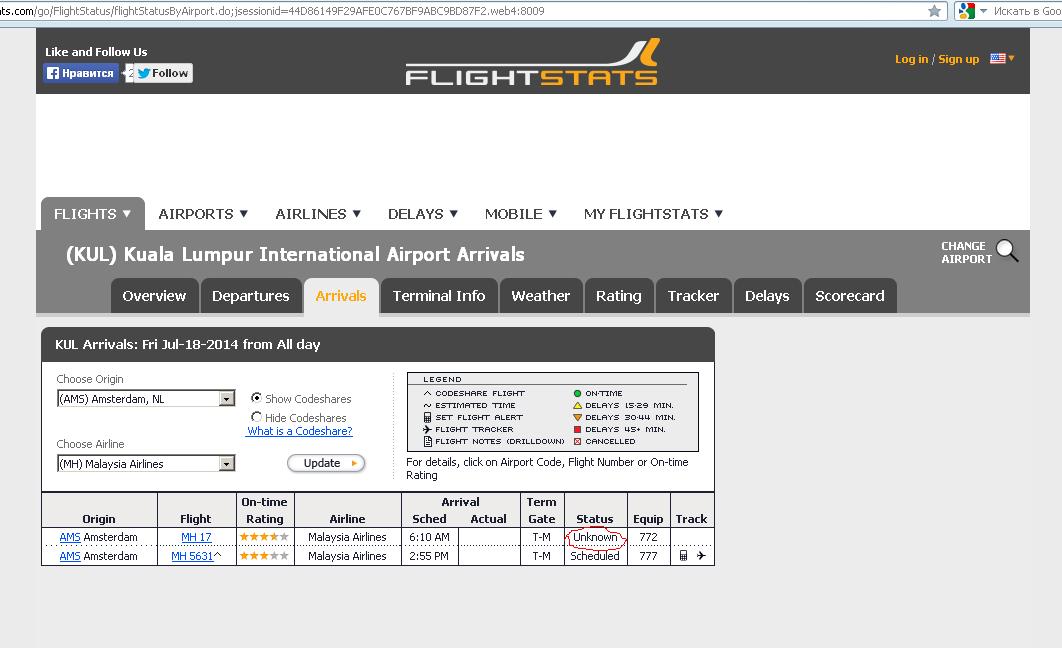Click equipment 777 cell
The width and height of the screenshot is (1062, 648).
click(648, 556)
